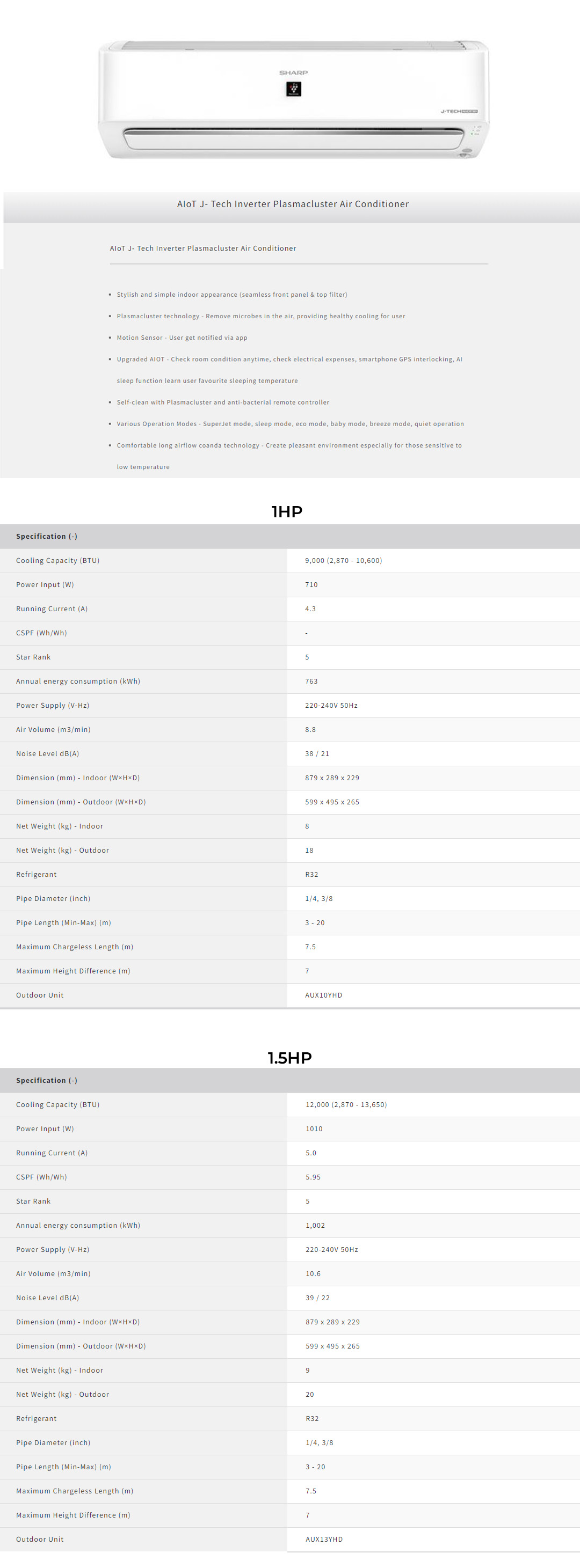Click the black Plasmacluster icon on the unit
Viewport: 580px width, 1568px height.
[294, 89]
